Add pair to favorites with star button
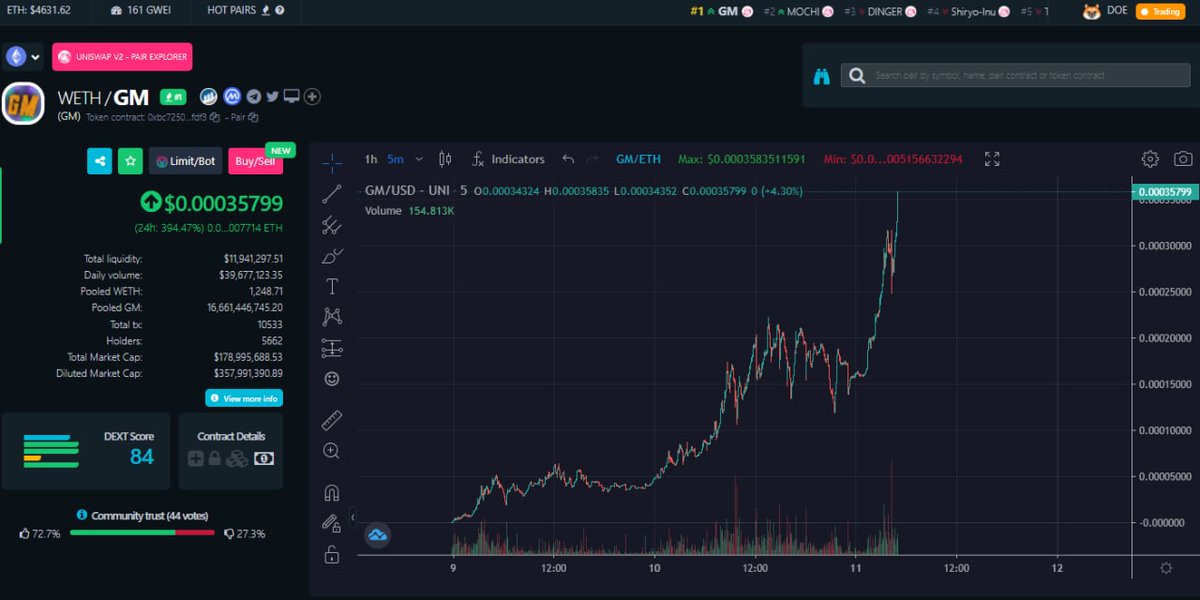The height and width of the screenshot is (600, 1200). [x=130, y=161]
